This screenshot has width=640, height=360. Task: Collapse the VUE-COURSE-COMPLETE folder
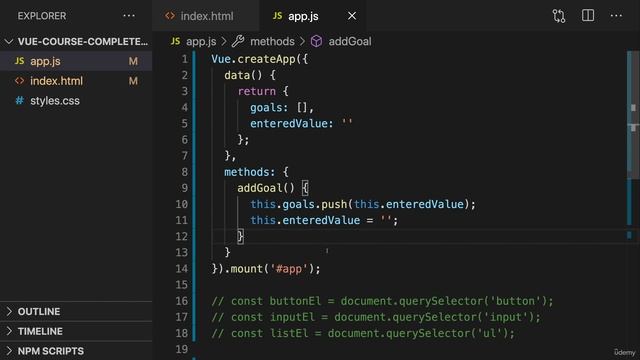tap(76, 42)
